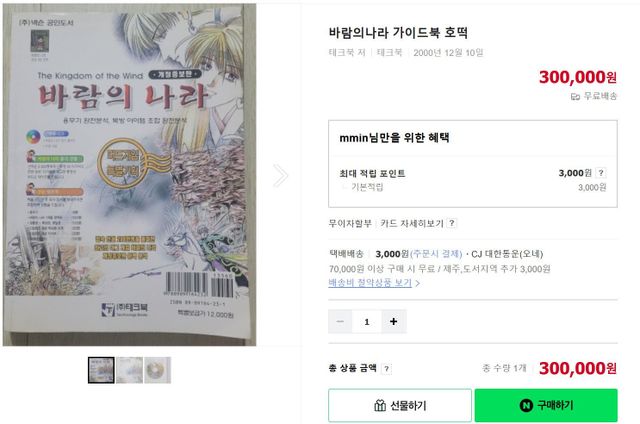Click the 무료배송 truck icon
This screenshot has width=640, height=424.
point(575,96)
